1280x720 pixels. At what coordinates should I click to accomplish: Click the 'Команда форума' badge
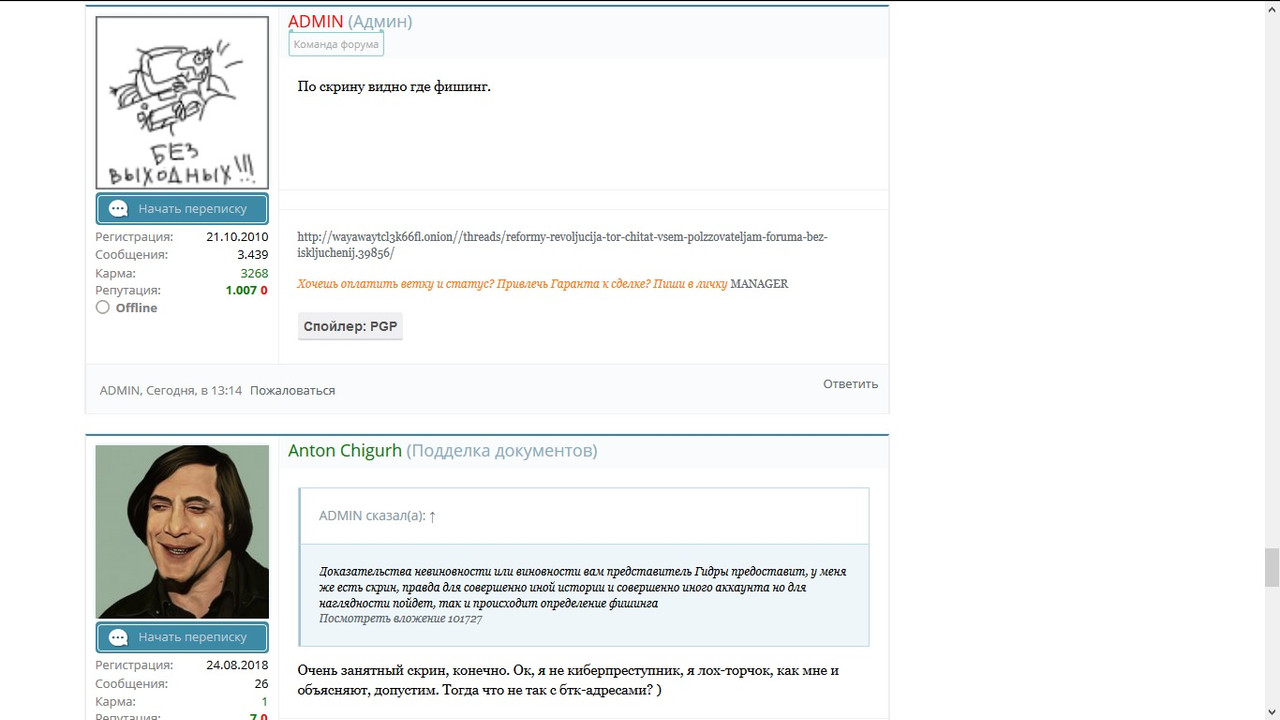[336, 44]
